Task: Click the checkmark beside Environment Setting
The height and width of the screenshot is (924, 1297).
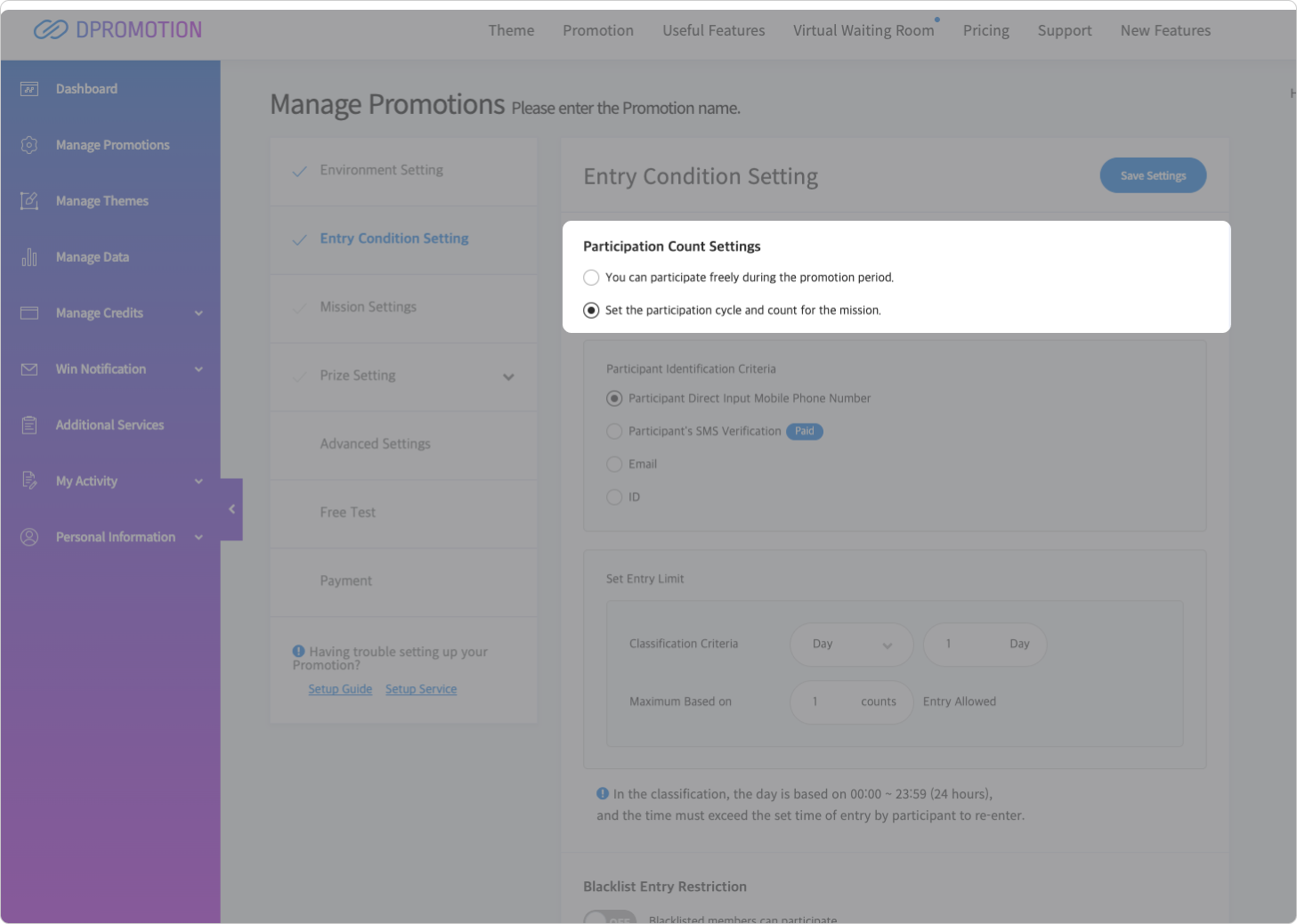Action: pyautogui.click(x=300, y=171)
